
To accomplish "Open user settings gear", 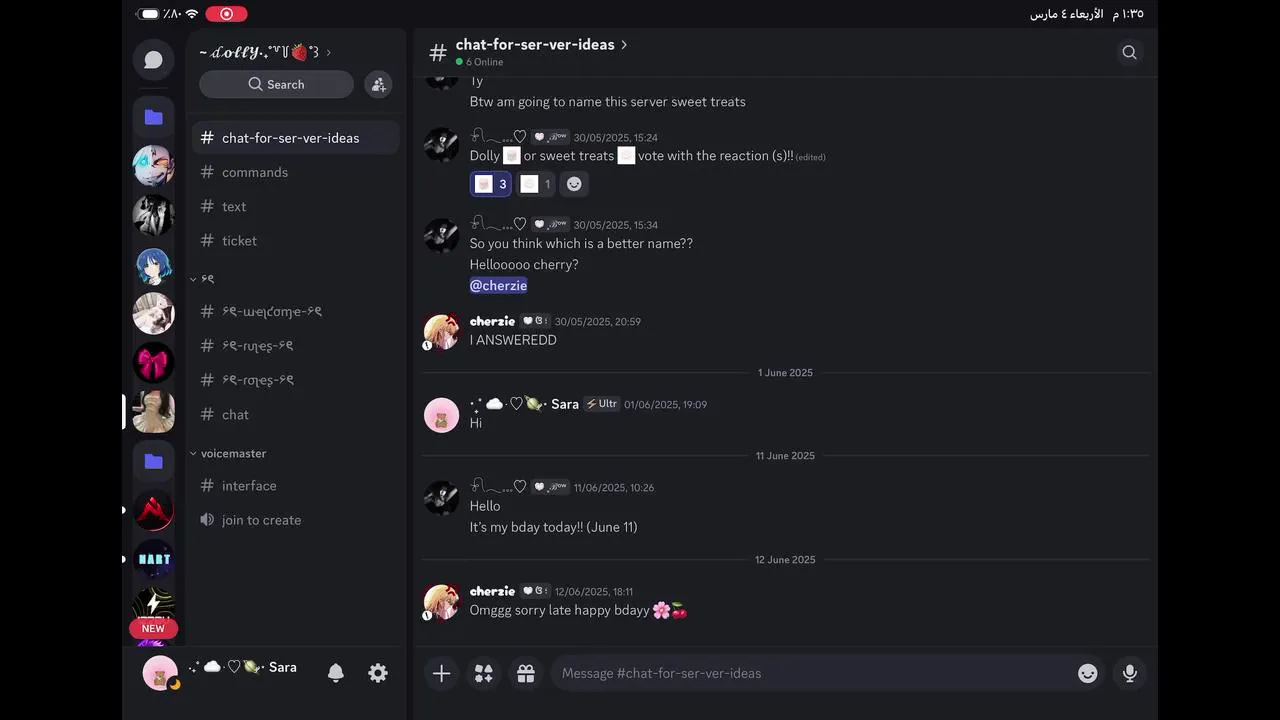I will click(x=378, y=673).
